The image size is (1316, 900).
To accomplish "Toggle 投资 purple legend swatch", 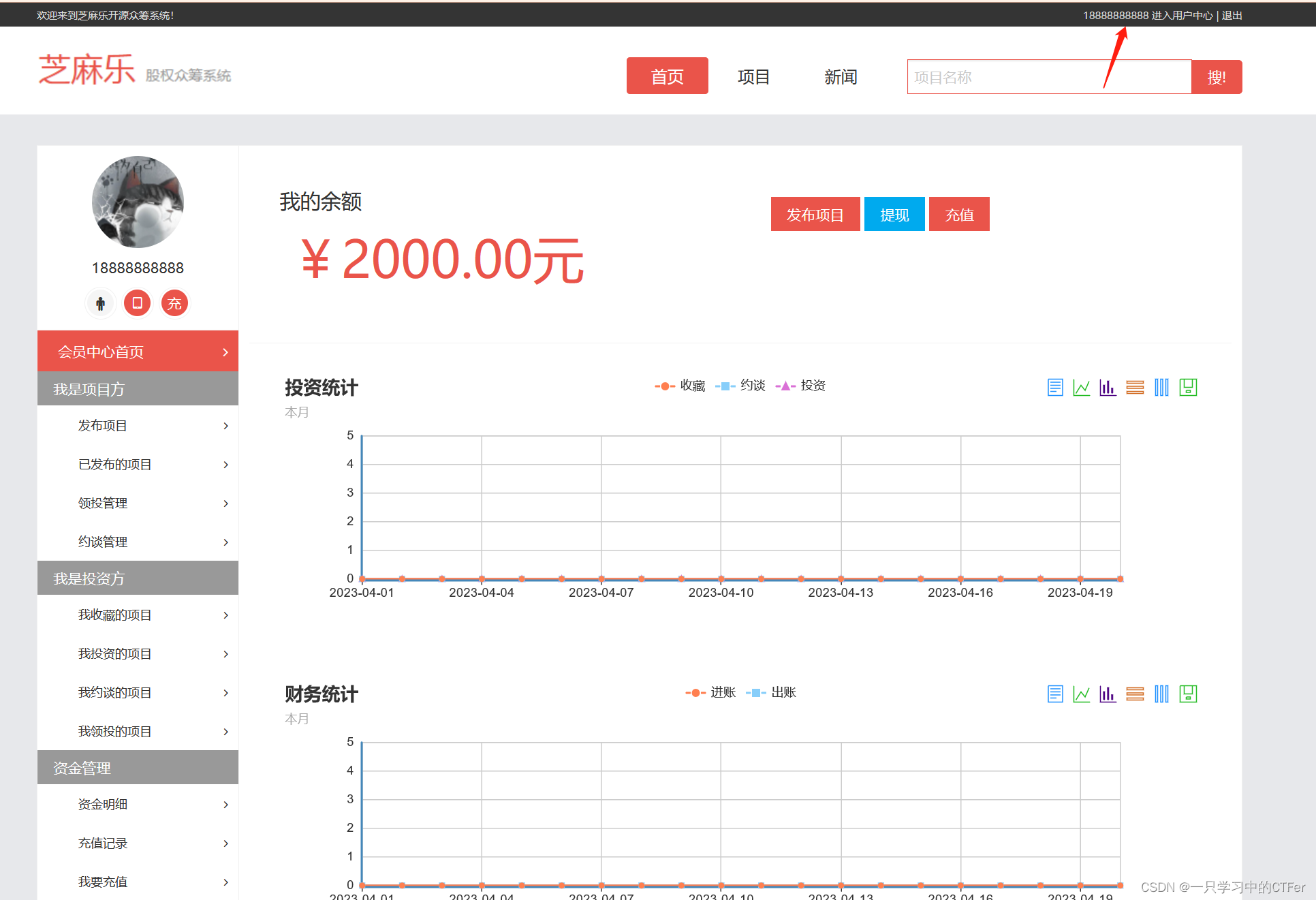I will (785, 386).
